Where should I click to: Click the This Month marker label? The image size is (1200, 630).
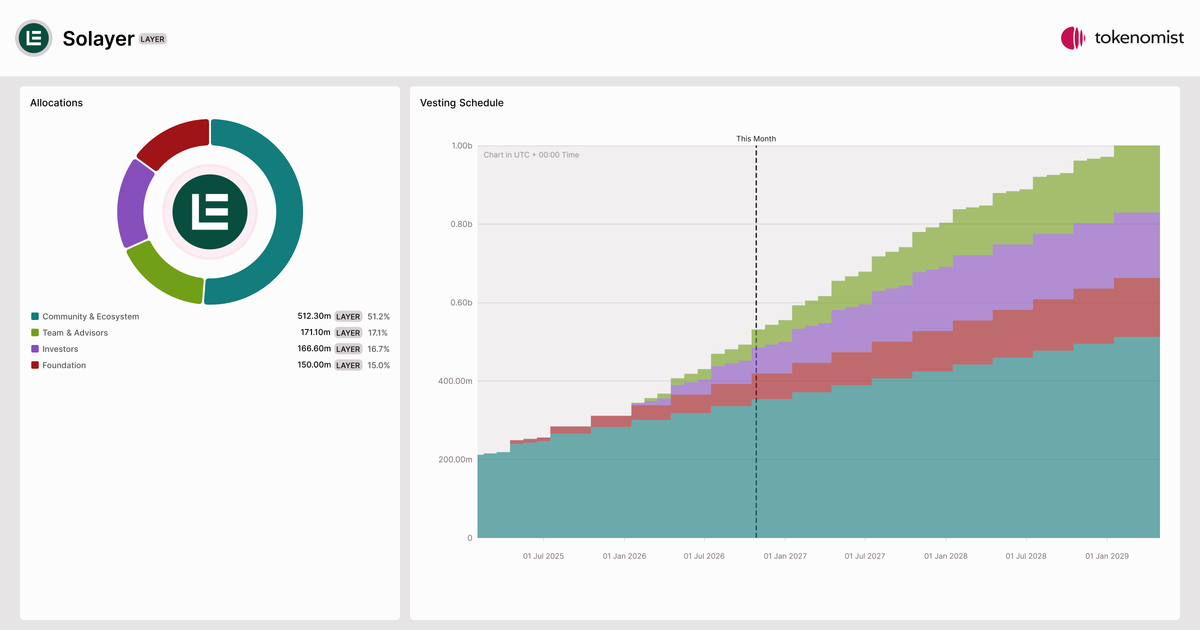pyautogui.click(x=756, y=139)
